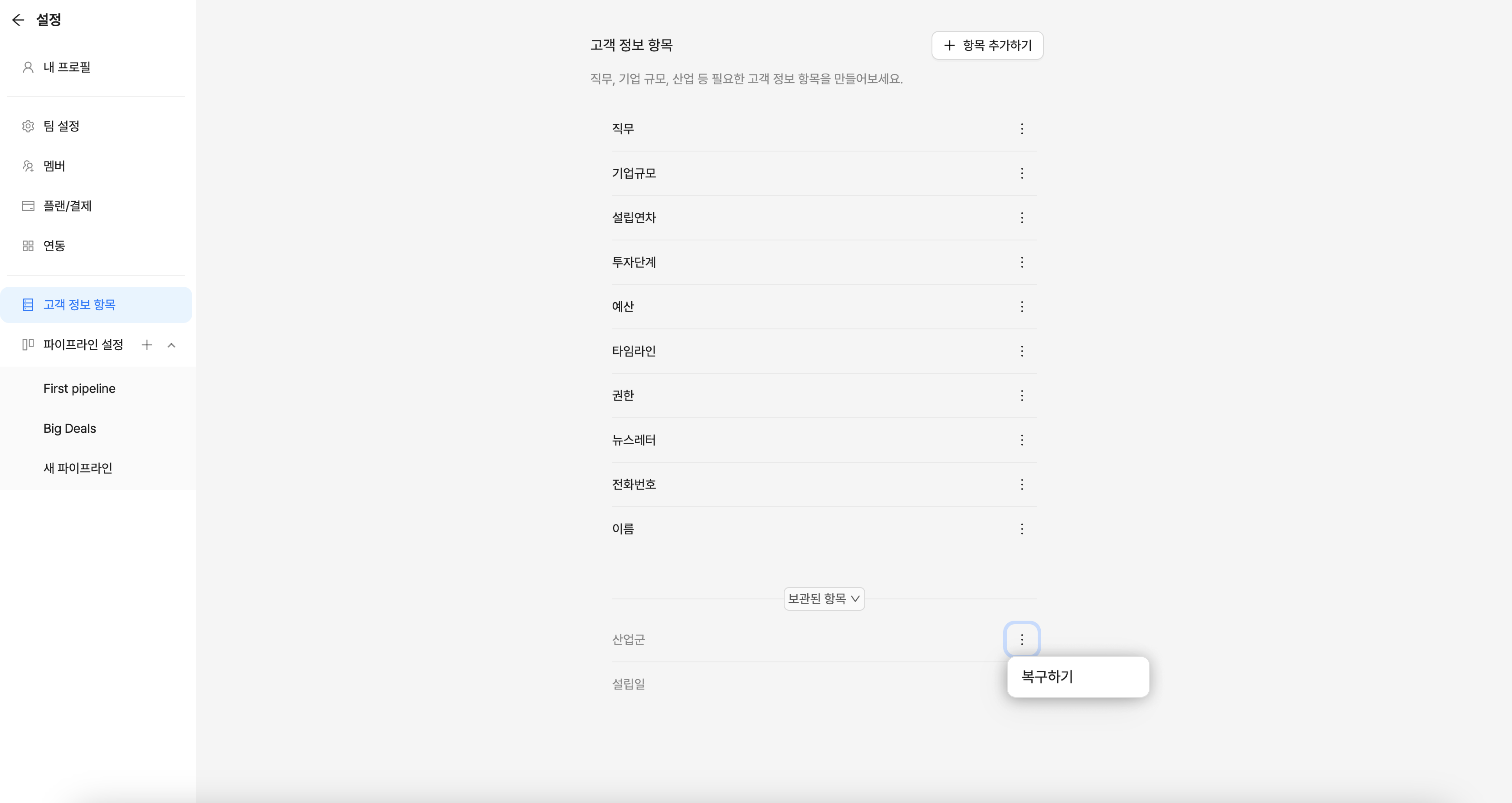Click the plus icon beside 파이프라인 설정
Screen dimensions: 1512x803
click(147, 344)
